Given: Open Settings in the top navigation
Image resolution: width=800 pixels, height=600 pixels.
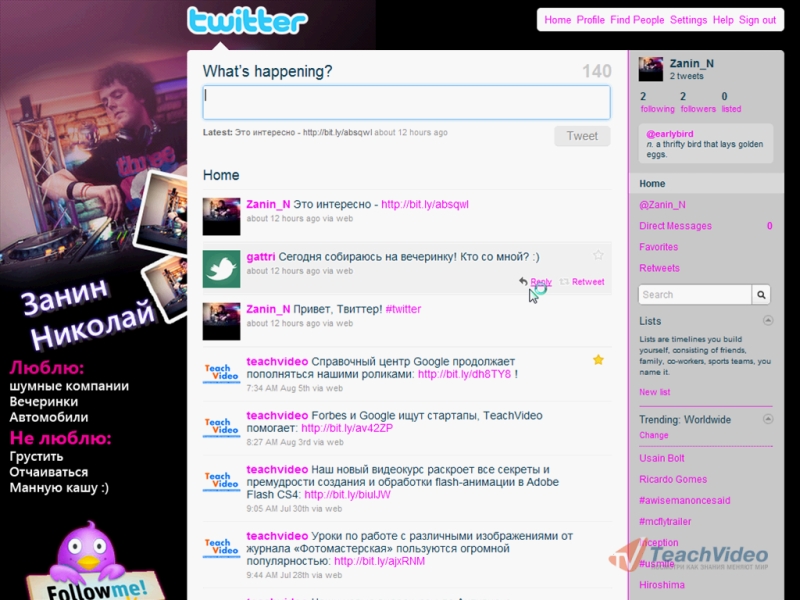Looking at the screenshot, I should (x=688, y=20).
